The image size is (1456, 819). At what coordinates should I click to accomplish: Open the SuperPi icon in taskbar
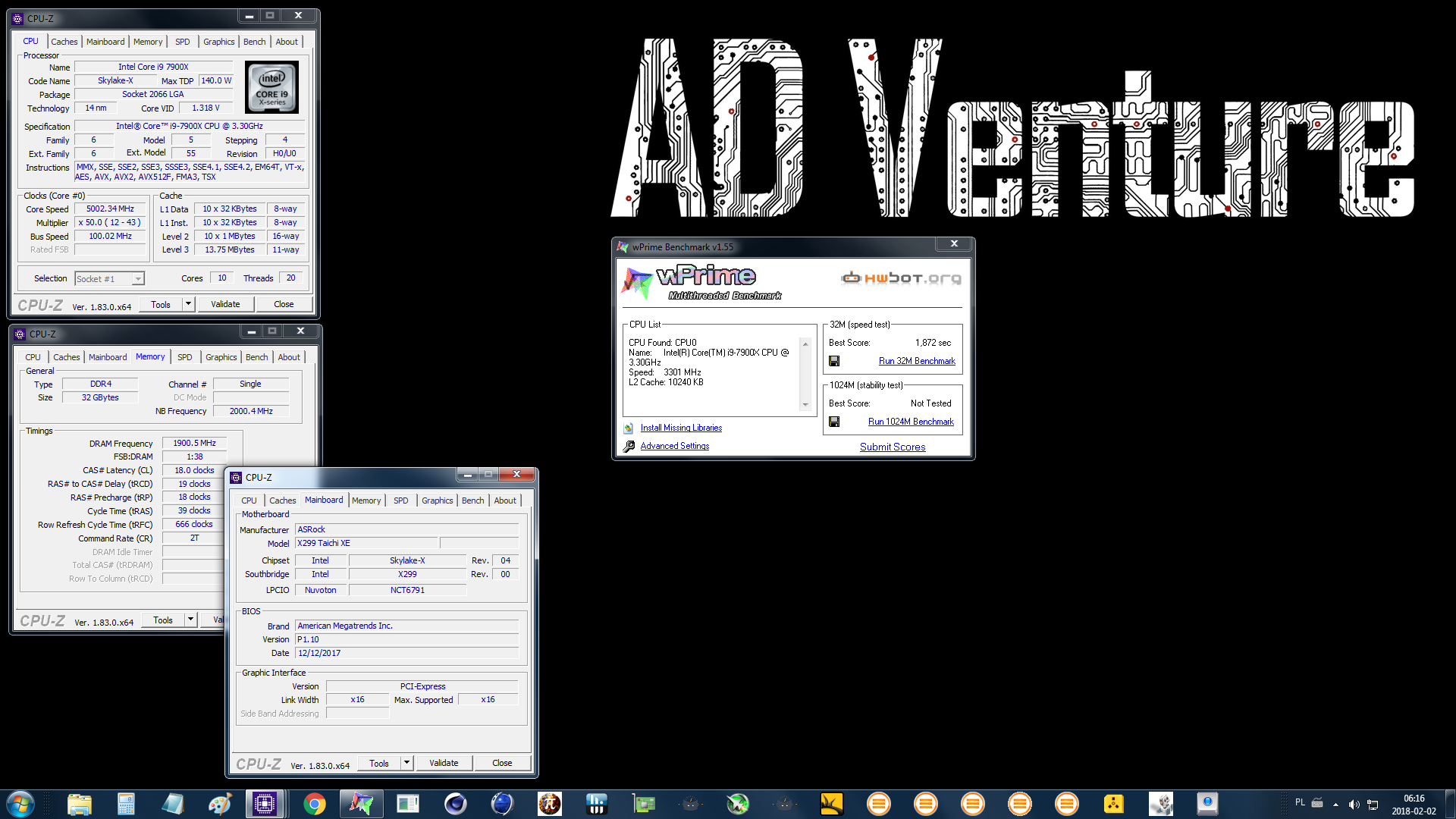point(549,804)
